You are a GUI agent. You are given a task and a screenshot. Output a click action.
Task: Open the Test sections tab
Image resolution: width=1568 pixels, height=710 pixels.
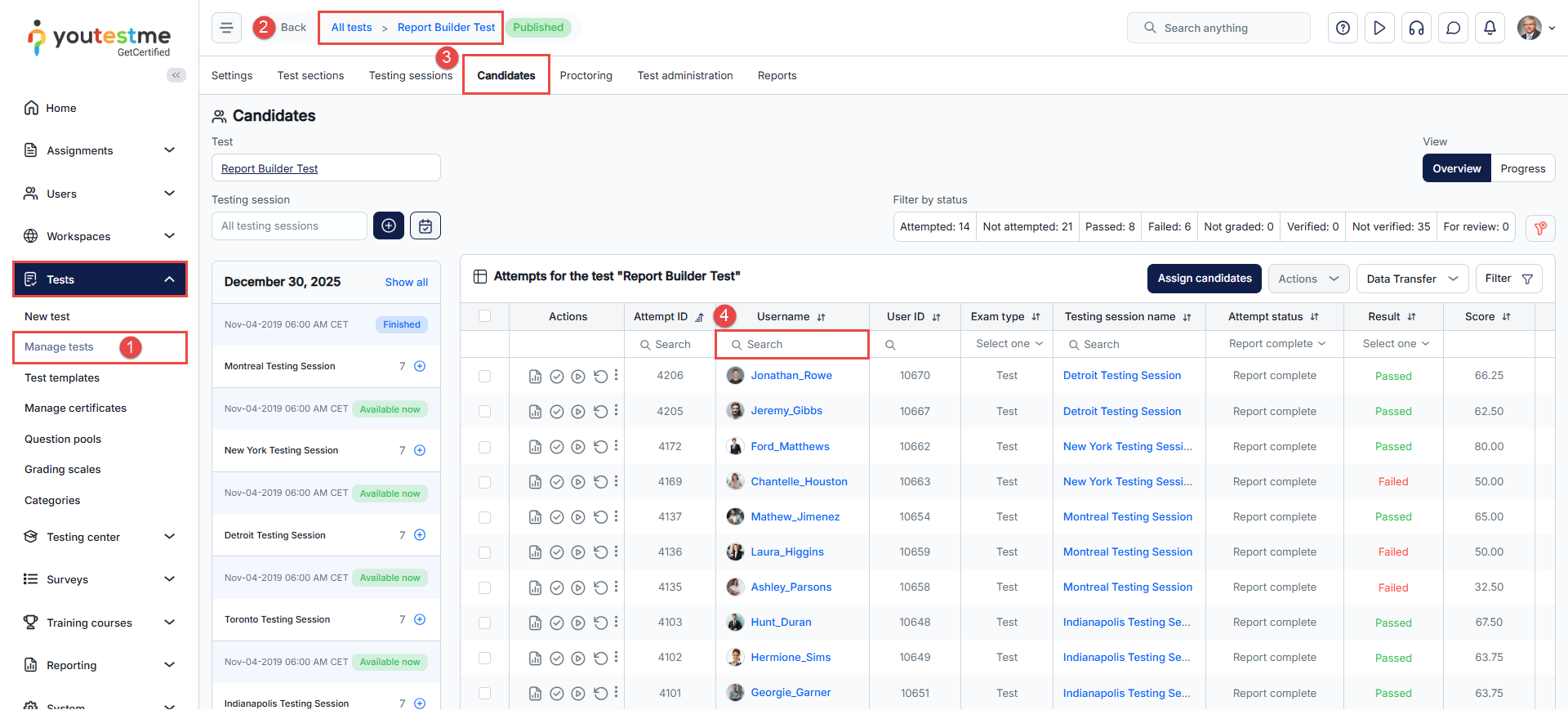[310, 75]
